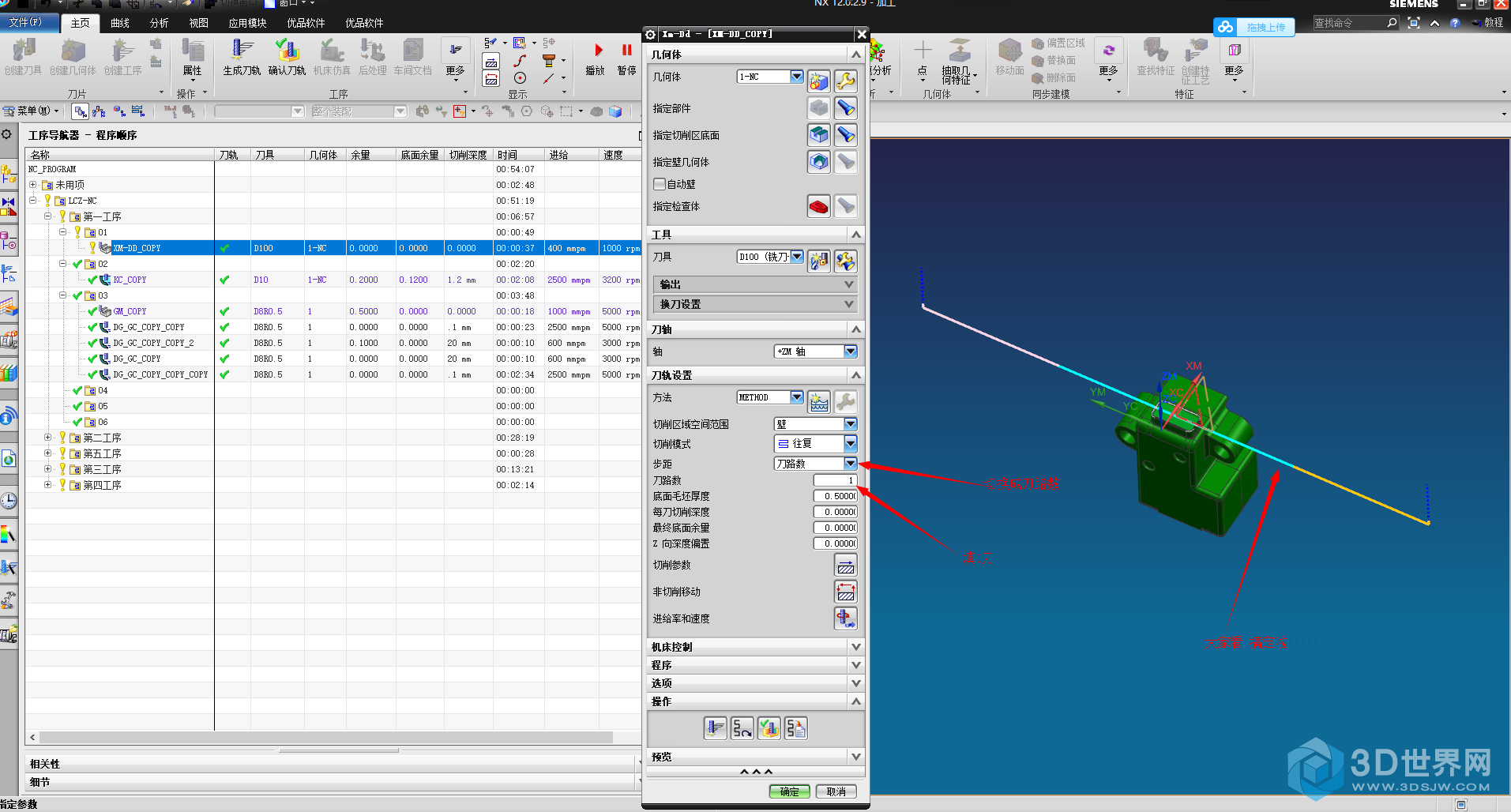Viewport: 1511px width, 812px height.
Task: Click the select icon for 指定壁几何体
Action: pyautogui.click(x=819, y=162)
